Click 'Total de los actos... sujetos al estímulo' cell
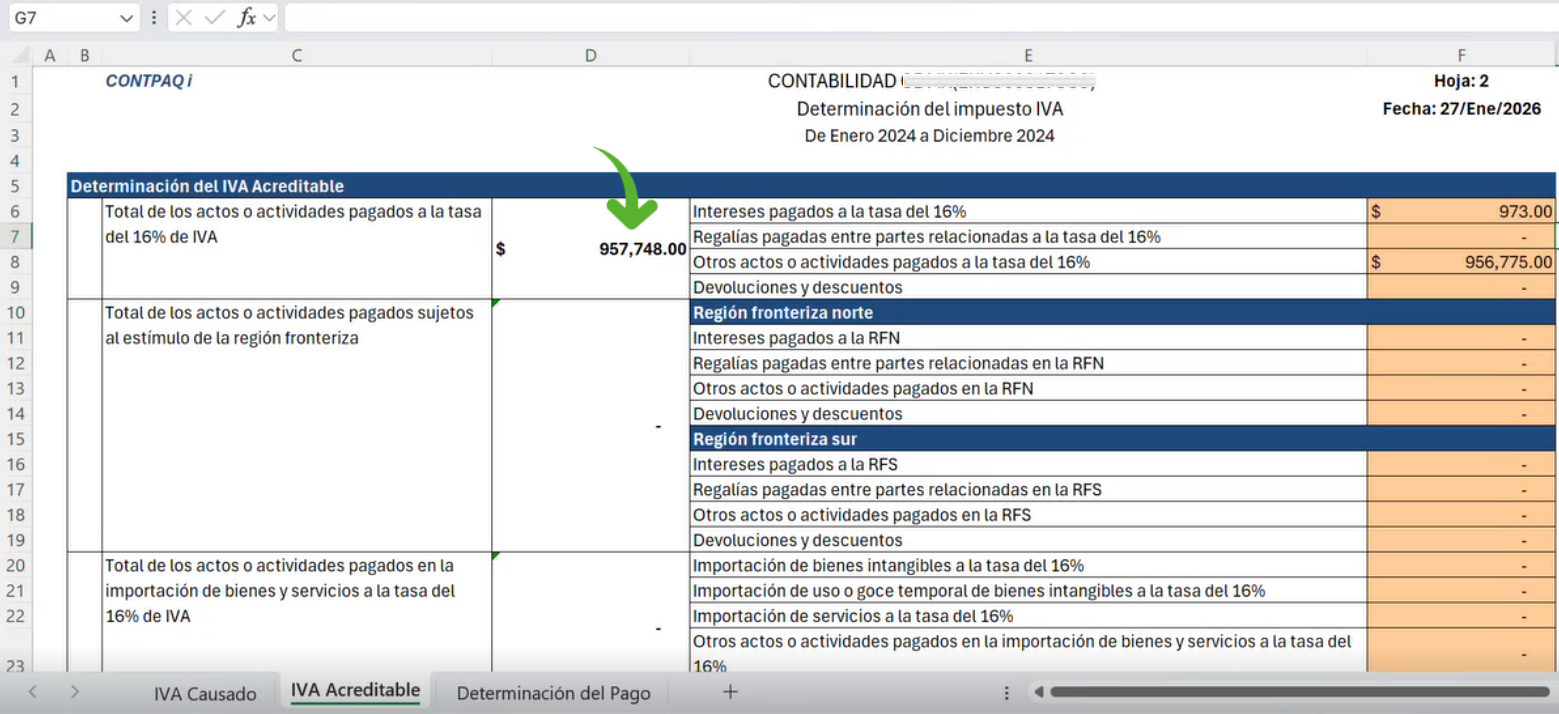 tap(297, 426)
